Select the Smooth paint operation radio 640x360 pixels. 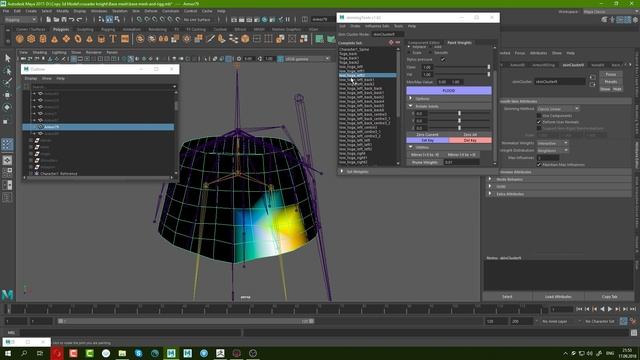pos(431,53)
